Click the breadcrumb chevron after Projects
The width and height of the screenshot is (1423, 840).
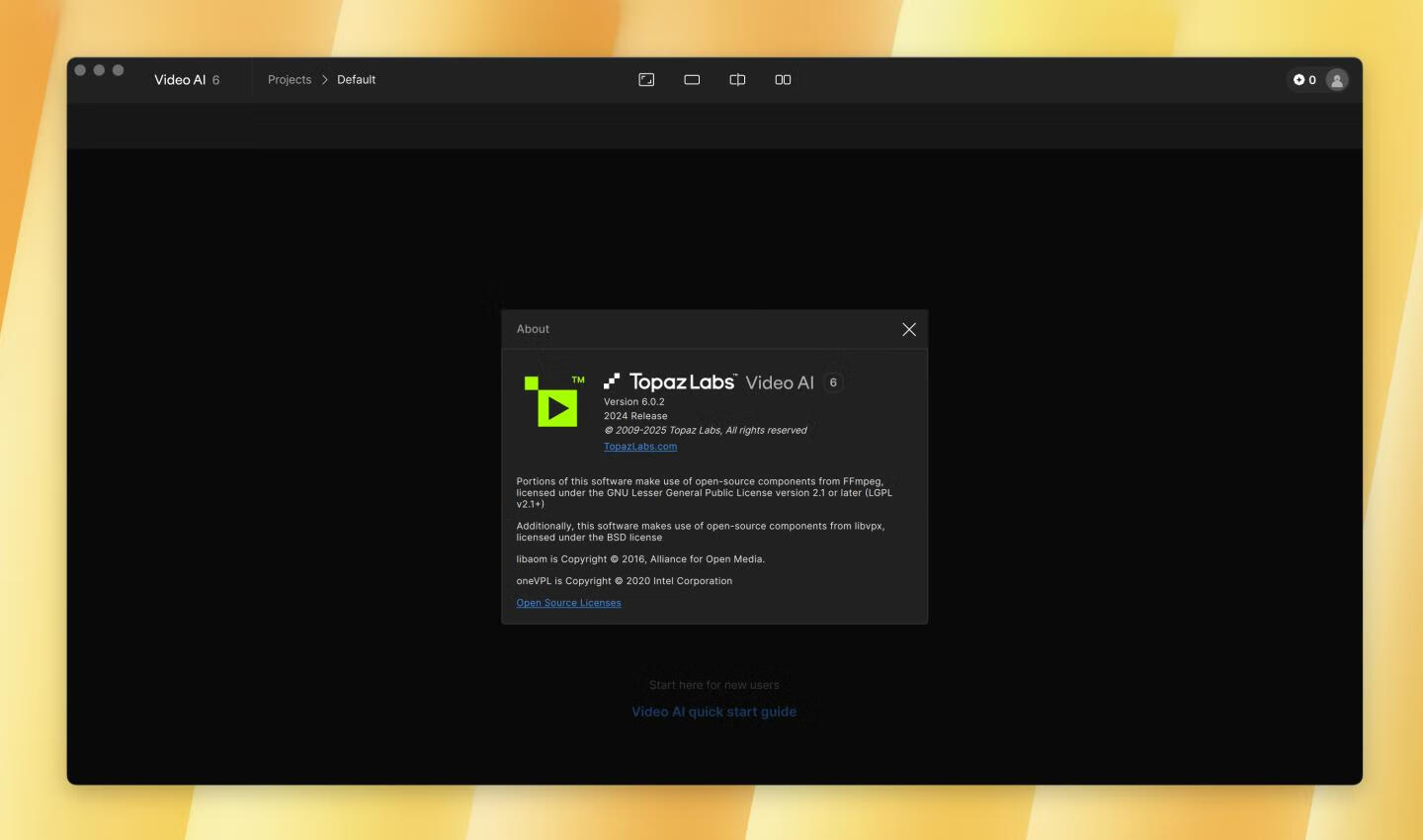324,80
